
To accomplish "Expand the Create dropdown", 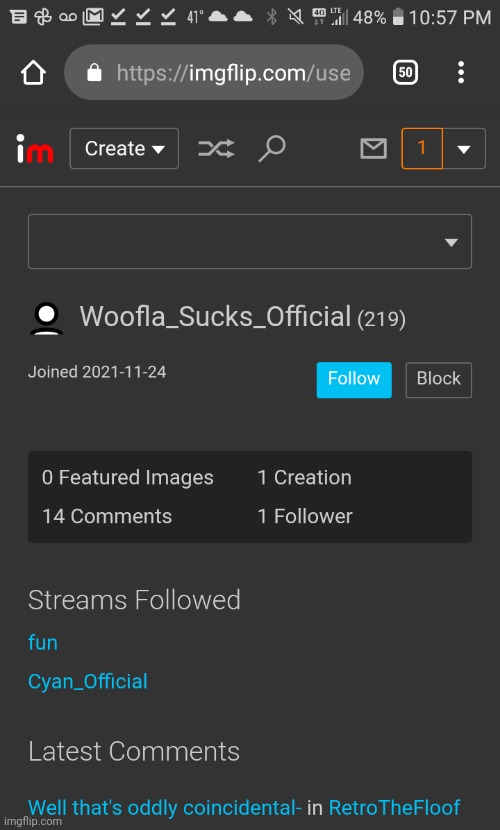I will pos(124,149).
